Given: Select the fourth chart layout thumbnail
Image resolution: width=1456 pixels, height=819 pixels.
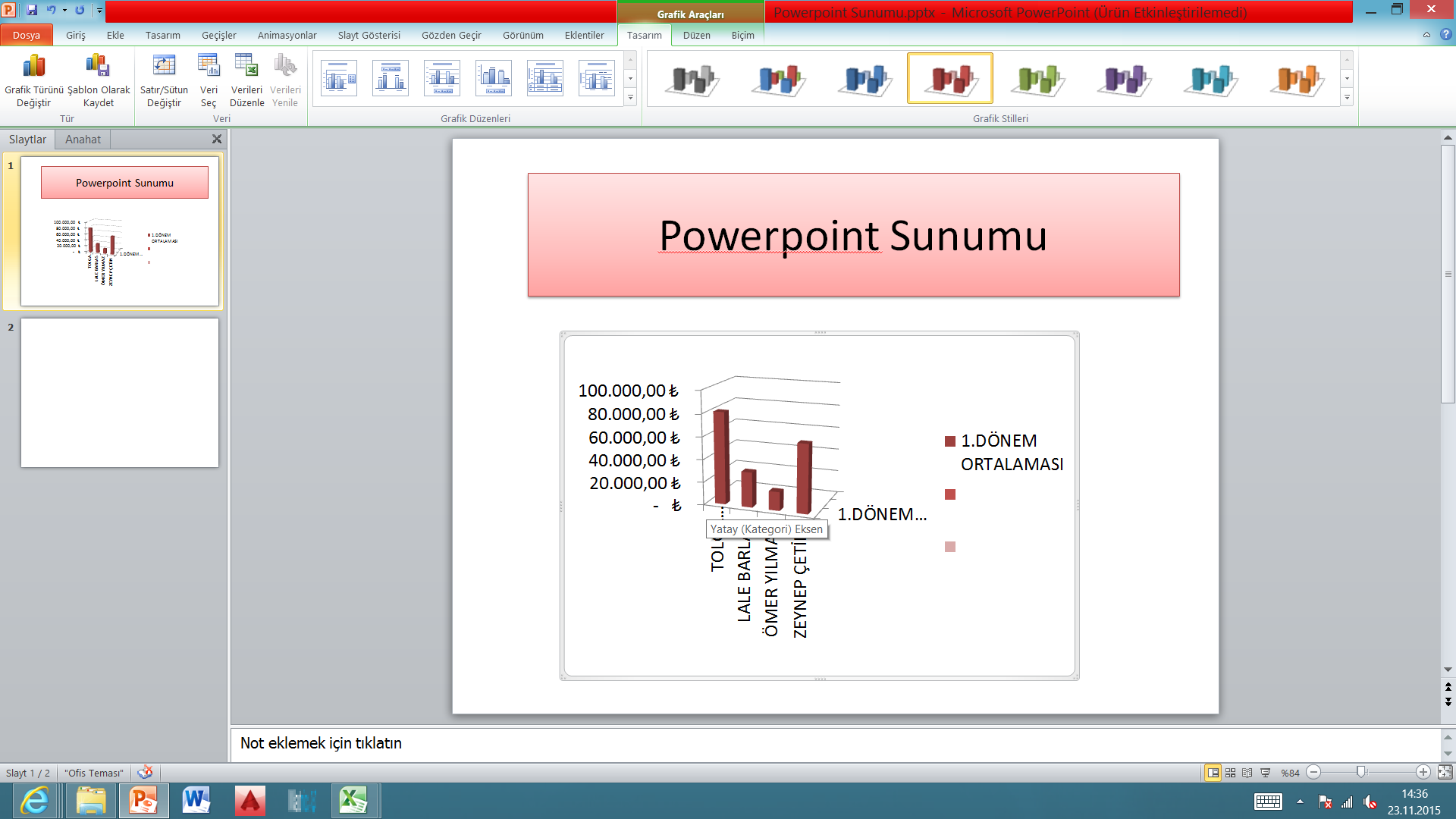Looking at the screenshot, I should (494, 78).
